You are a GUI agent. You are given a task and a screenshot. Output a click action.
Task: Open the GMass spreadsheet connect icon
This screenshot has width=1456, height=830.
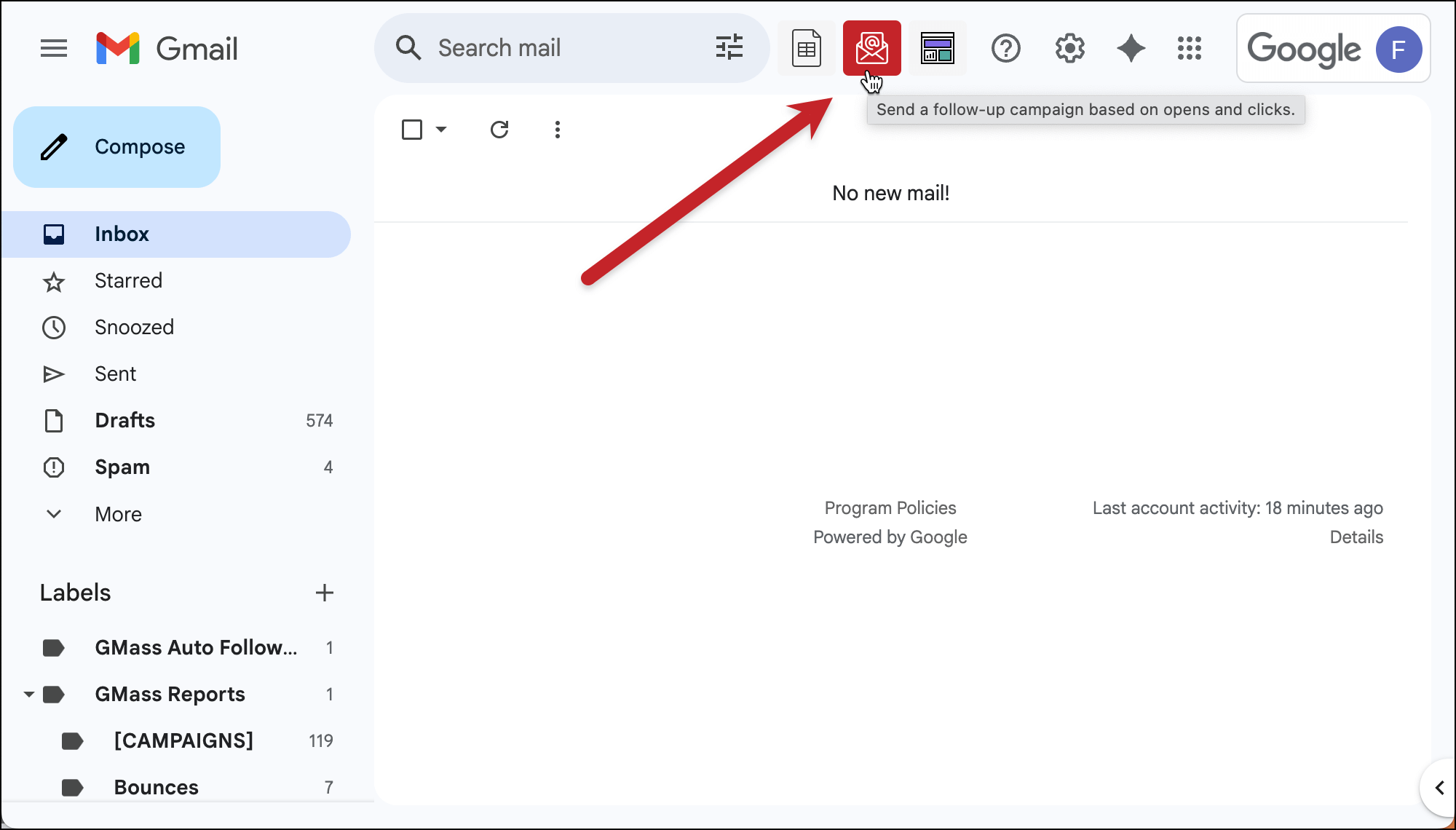pyautogui.click(x=806, y=48)
